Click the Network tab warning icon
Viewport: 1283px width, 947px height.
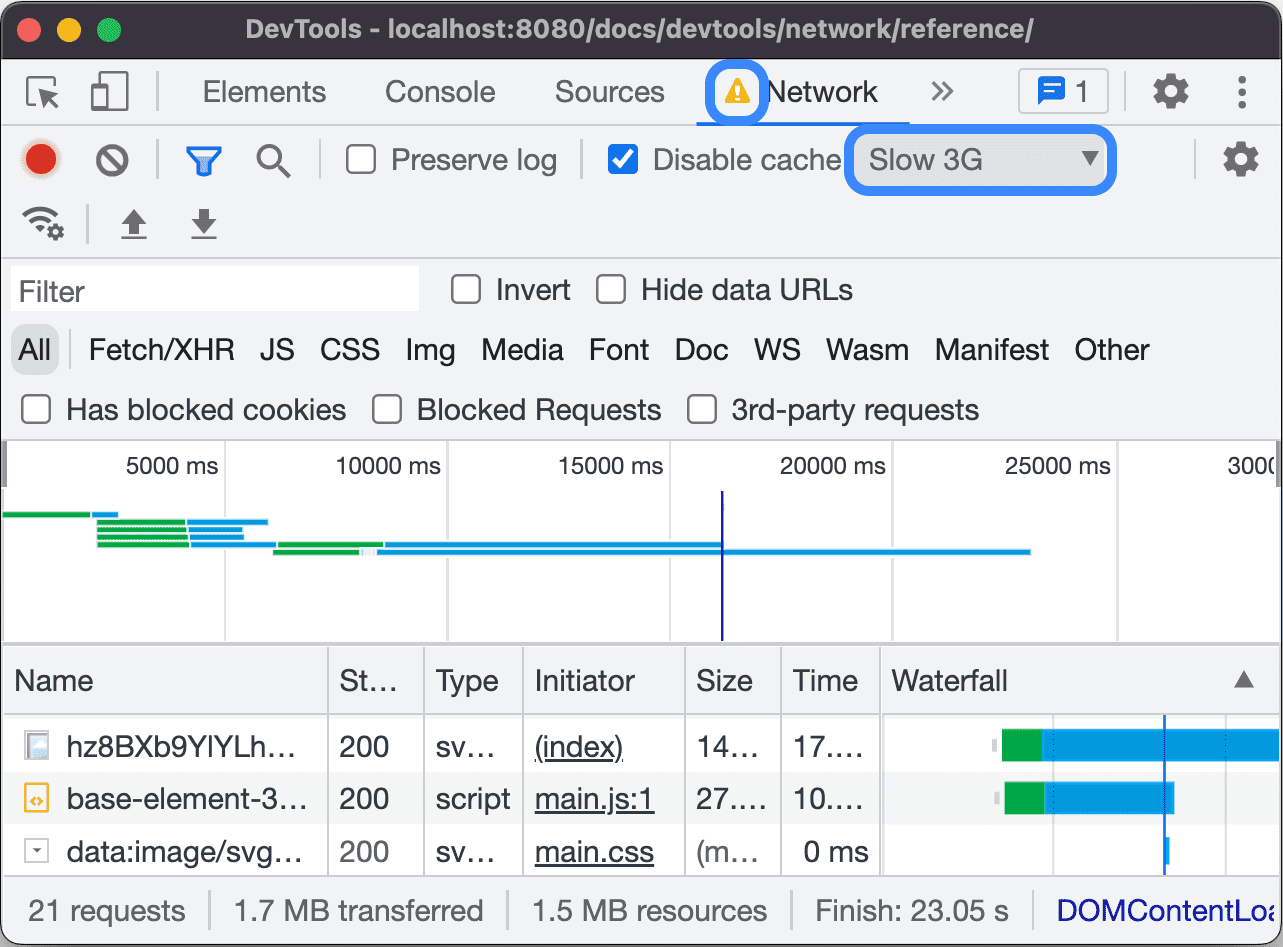[x=737, y=92]
